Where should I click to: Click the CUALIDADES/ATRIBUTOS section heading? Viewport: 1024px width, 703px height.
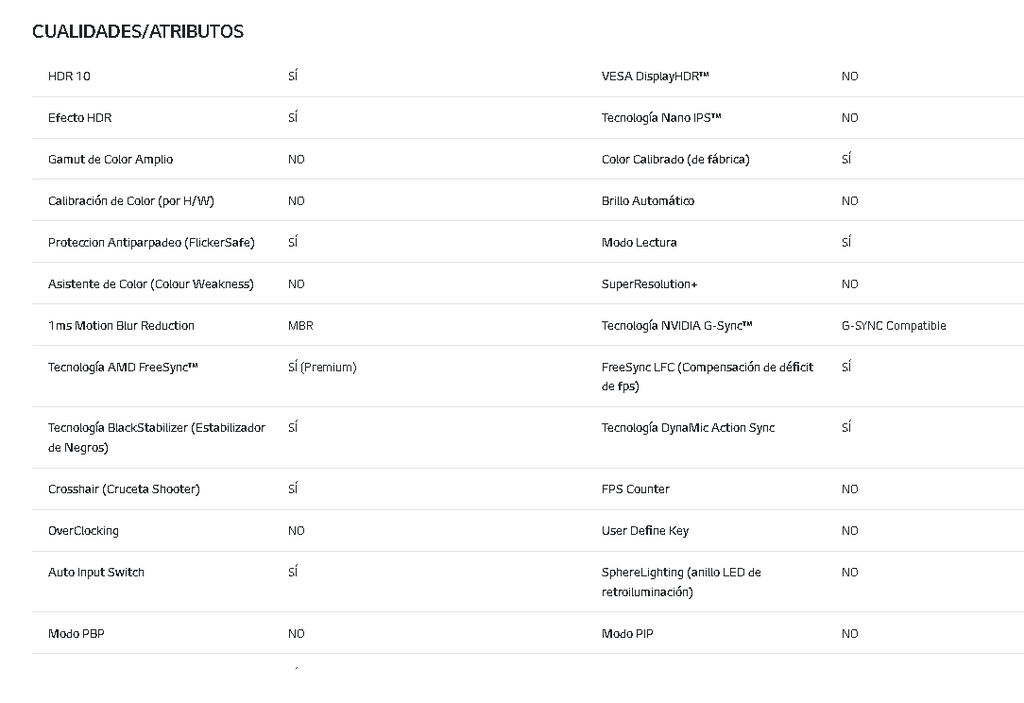138,32
